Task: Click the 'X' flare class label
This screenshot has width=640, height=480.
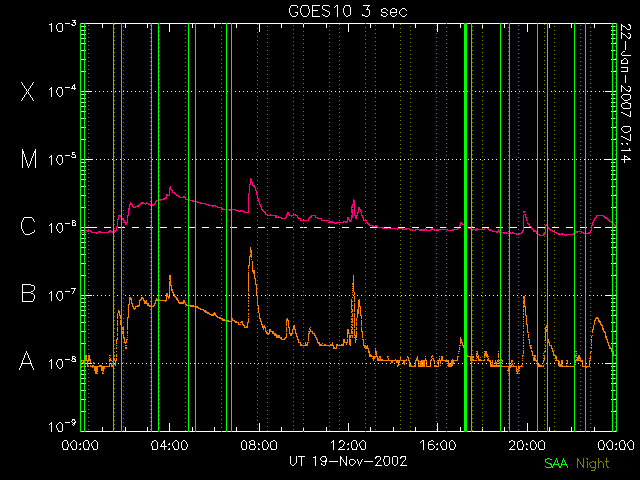Action: [x=27, y=91]
